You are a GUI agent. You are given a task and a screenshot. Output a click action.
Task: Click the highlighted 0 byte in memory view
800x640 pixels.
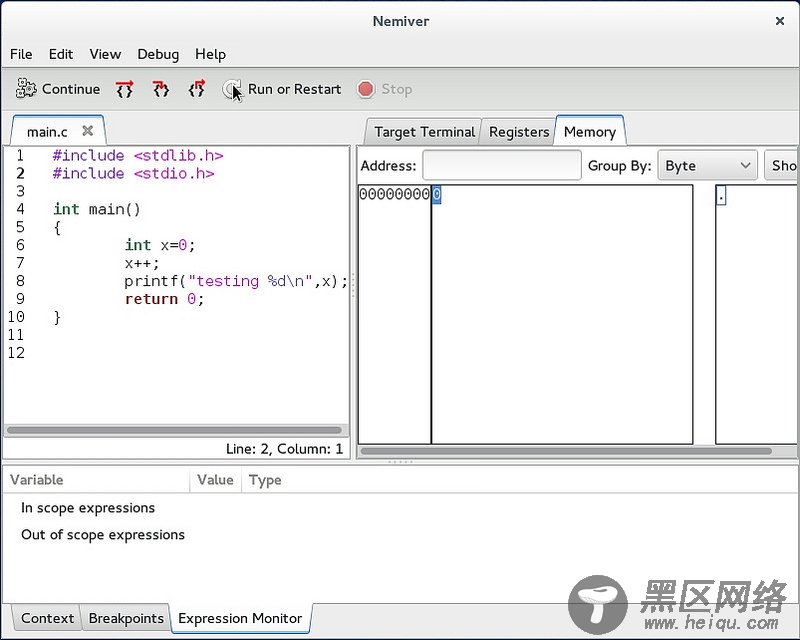coord(437,194)
